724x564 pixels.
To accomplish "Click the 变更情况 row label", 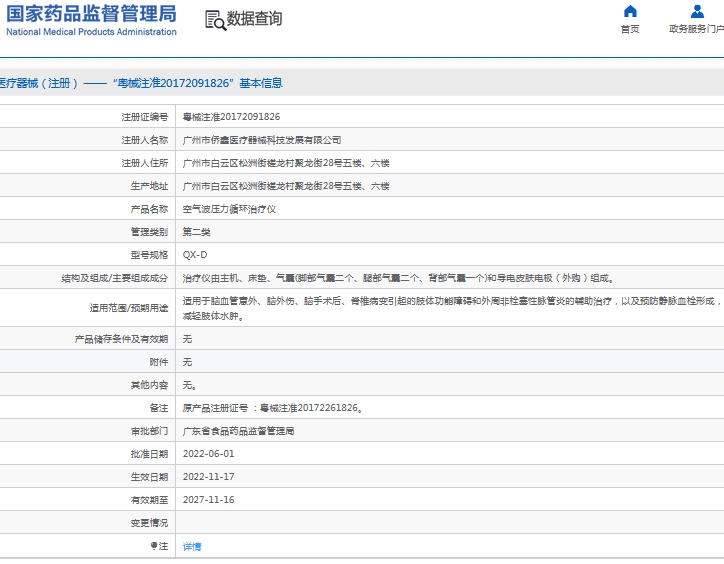I will [149, 523].
